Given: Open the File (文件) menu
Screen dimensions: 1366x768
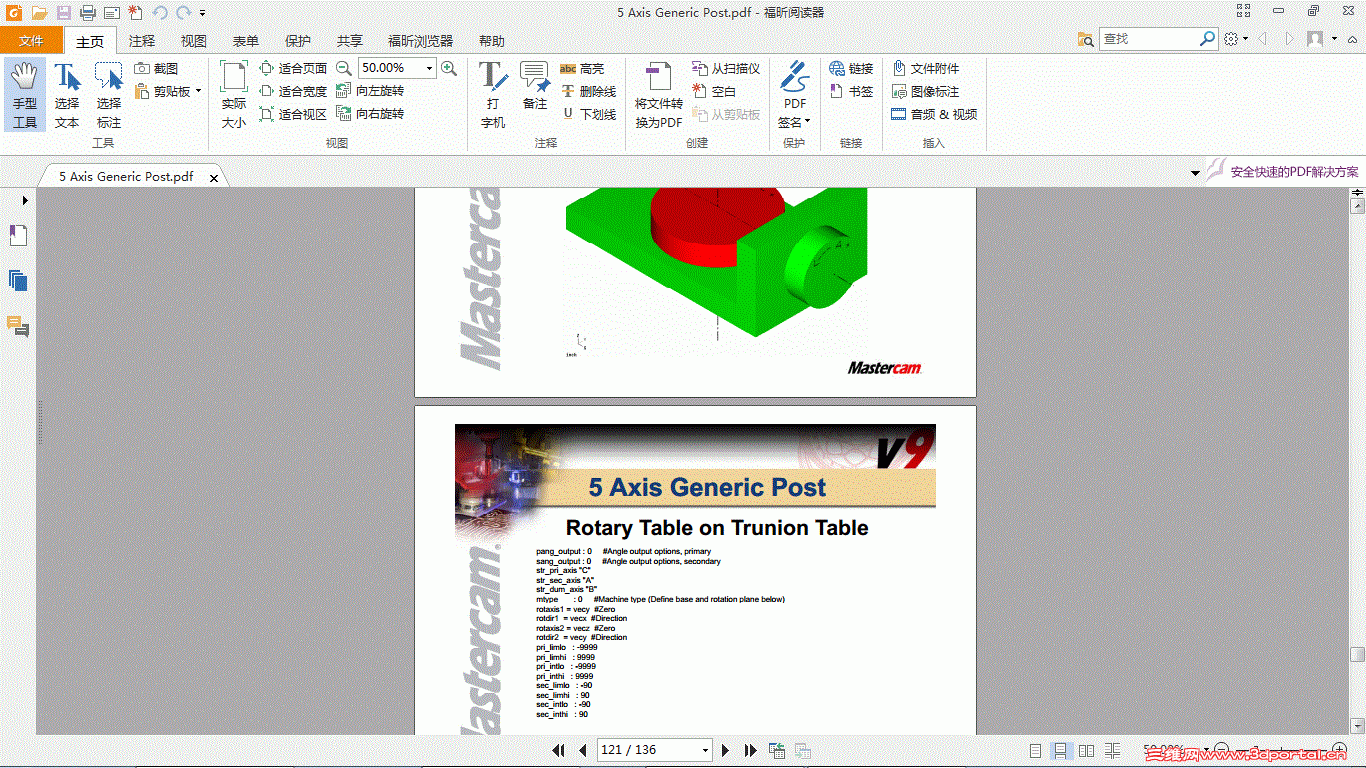Looking at the screenshot, I should pos(31,41).
